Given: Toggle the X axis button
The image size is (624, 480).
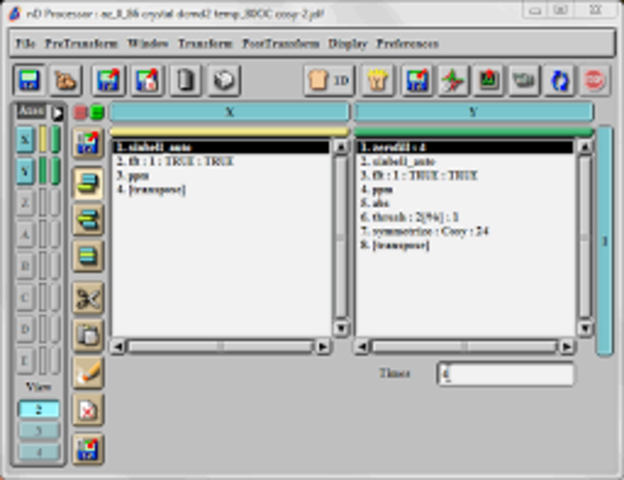Looking at the screenshot, I should tap(25, 140).
